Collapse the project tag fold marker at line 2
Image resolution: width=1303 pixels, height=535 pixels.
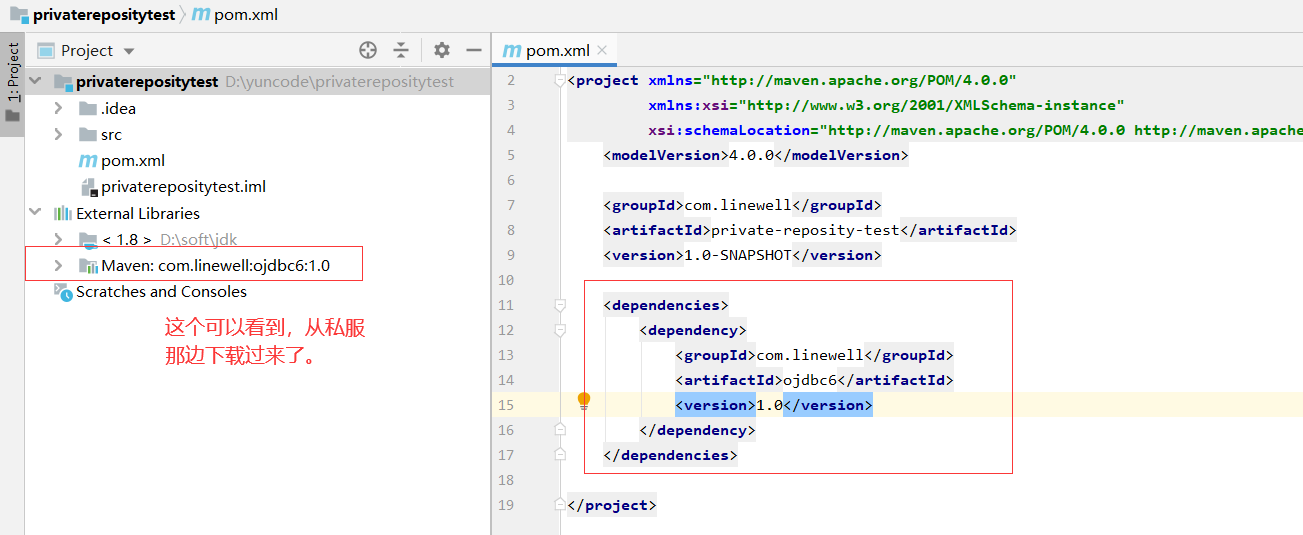click(559, 80)
